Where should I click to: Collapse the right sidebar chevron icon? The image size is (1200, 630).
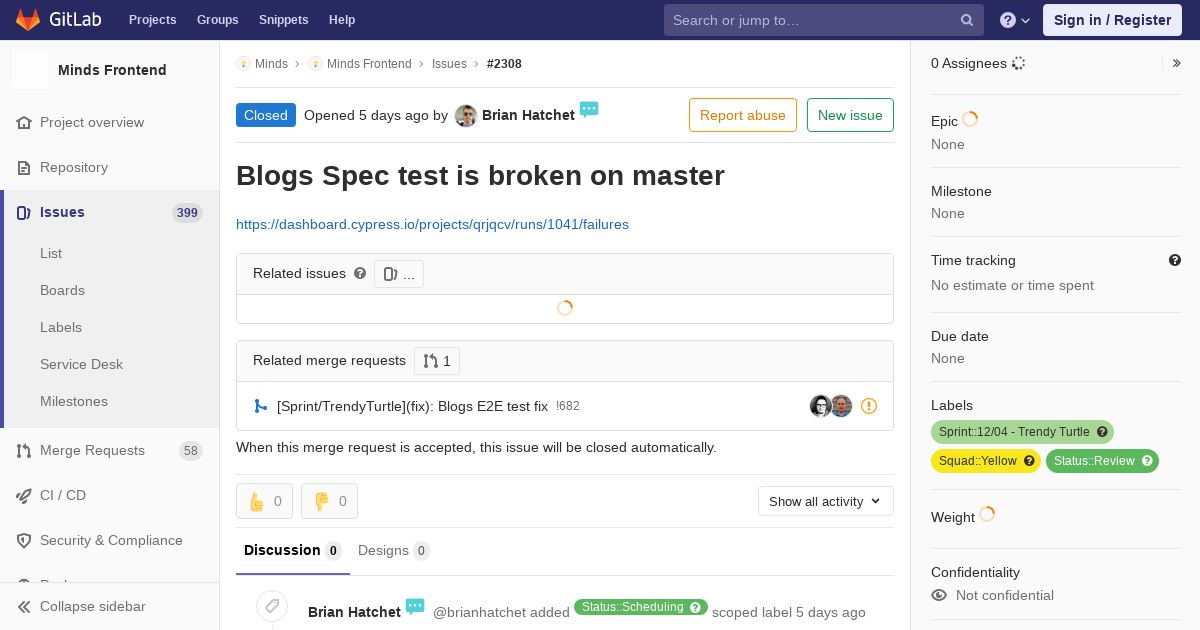click(x=1177, y=63)
